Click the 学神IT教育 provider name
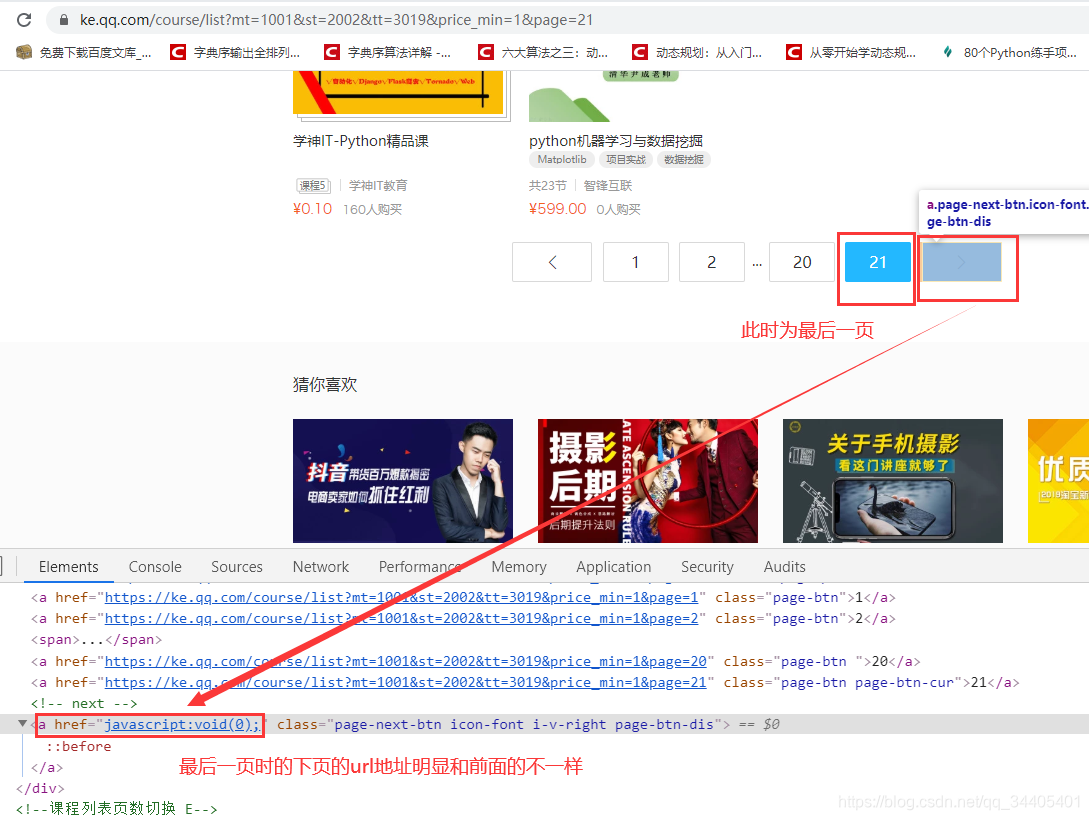 378,185
